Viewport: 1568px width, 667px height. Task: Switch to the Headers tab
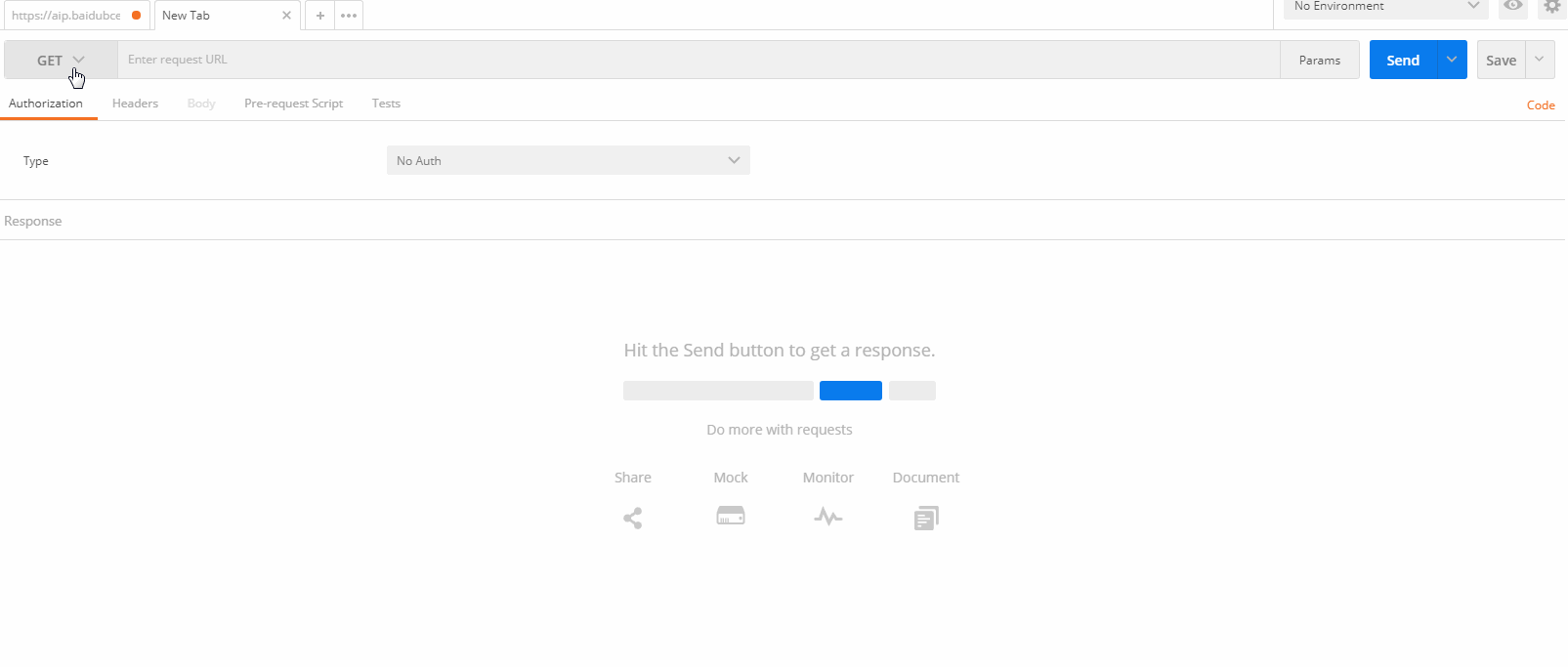coord(135,104)
